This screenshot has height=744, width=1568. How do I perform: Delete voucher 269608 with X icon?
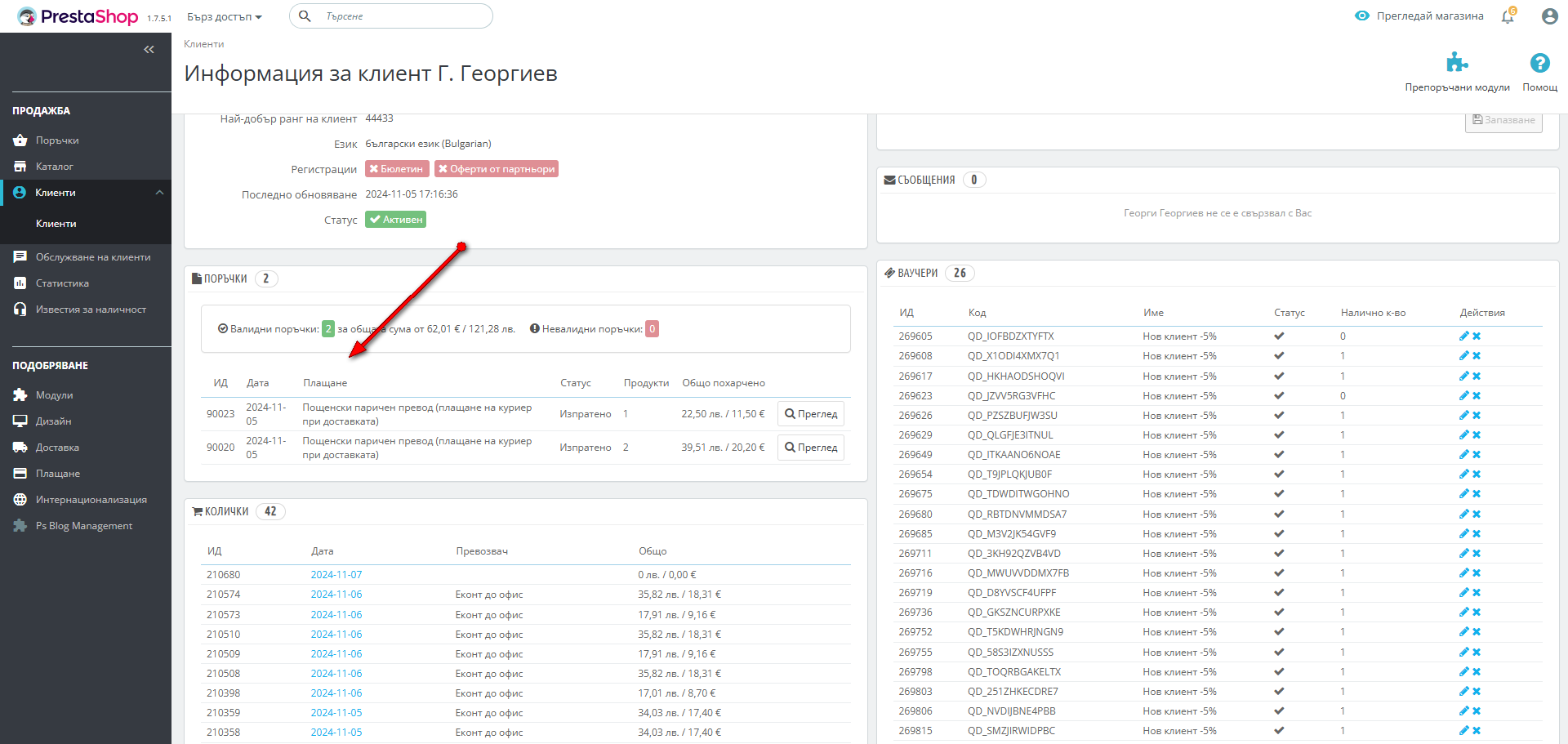(x=1477, y=356)
